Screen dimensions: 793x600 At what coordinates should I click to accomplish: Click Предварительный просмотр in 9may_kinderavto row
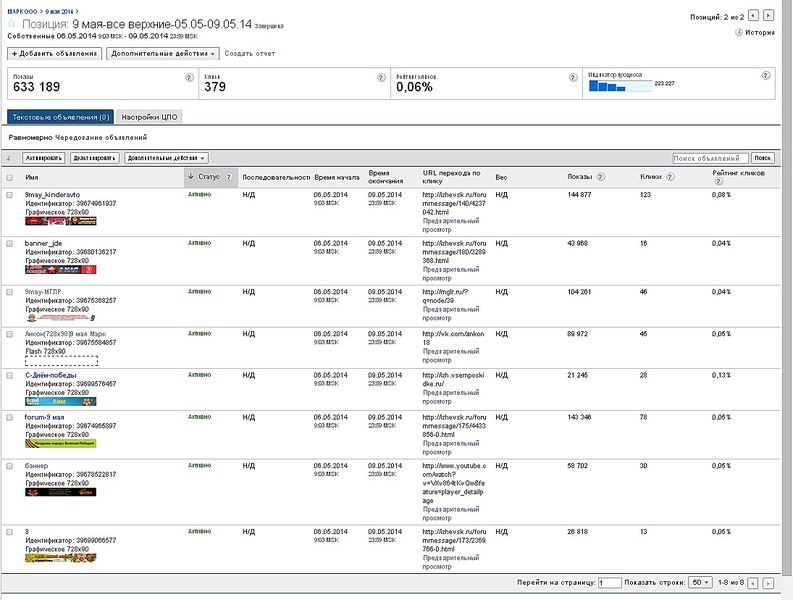pos(451,225)
